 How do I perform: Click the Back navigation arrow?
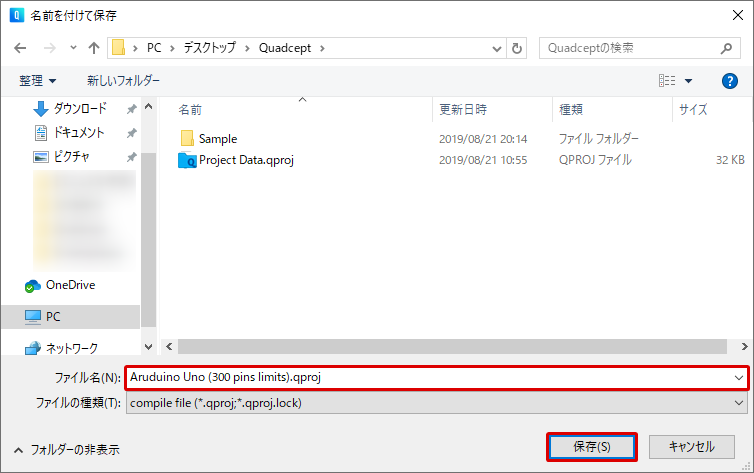(x=20, y=48)
